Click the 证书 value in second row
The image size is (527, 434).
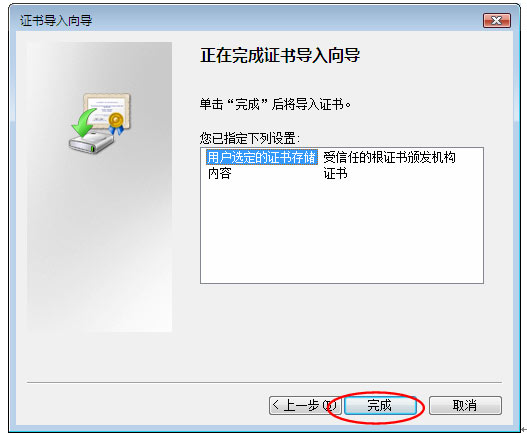(x=335, y=173)
